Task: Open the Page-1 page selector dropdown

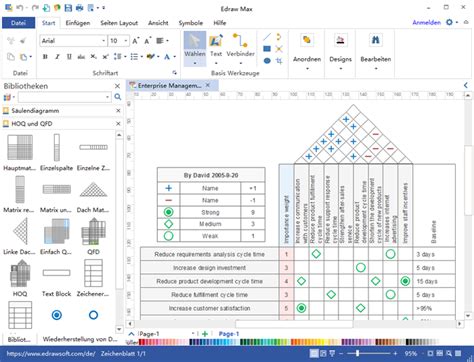Action: click(193, 334)
